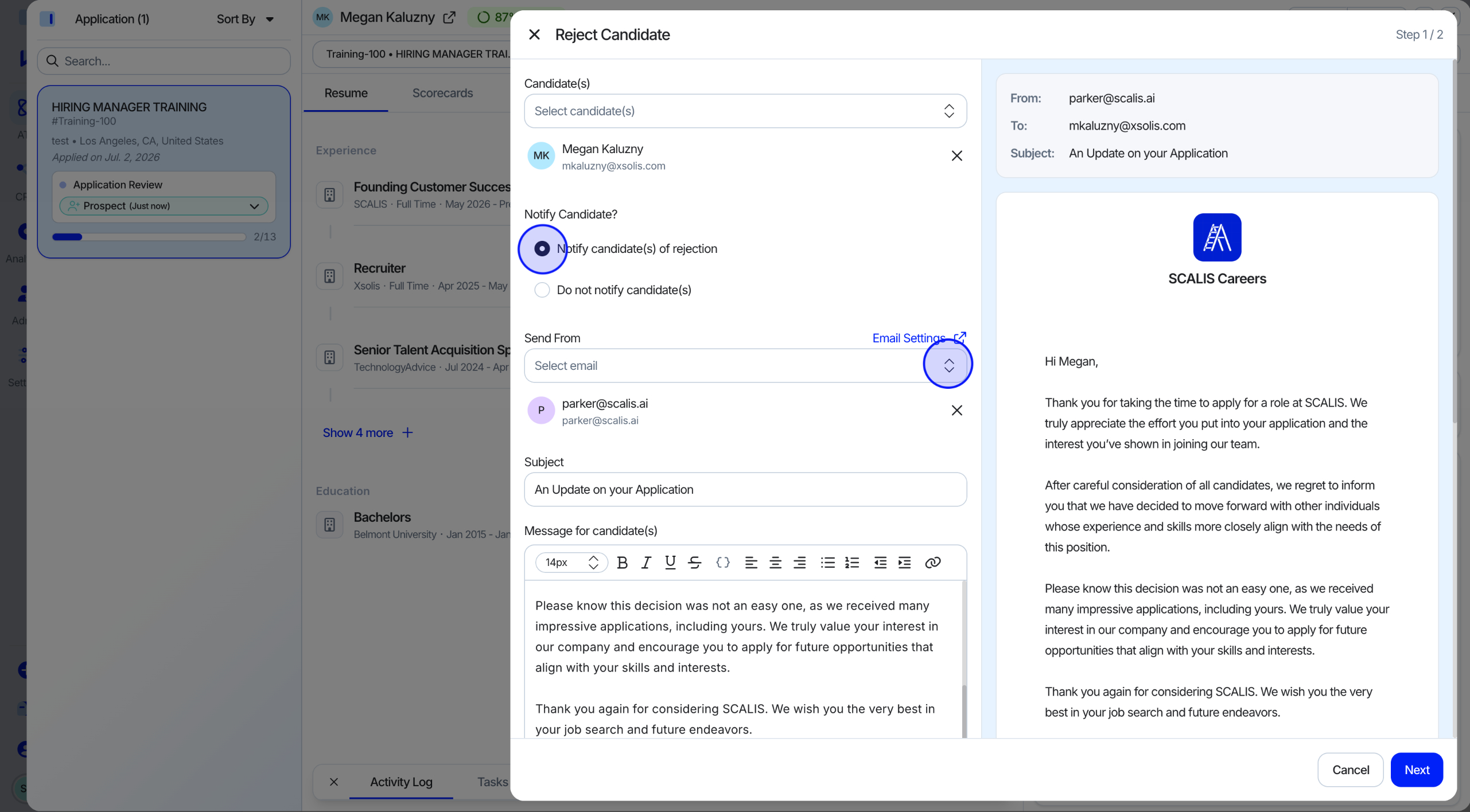Viewport: 1470px width, 812px height.
Task: Insert code block with braces icon
Action: click(723, 563)
